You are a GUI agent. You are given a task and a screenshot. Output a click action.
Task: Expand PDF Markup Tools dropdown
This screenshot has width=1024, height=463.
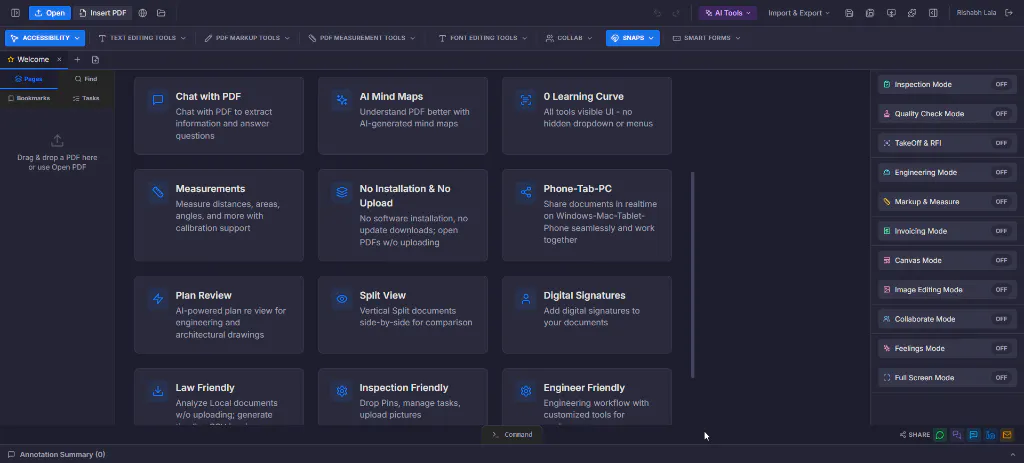point(247,38)
